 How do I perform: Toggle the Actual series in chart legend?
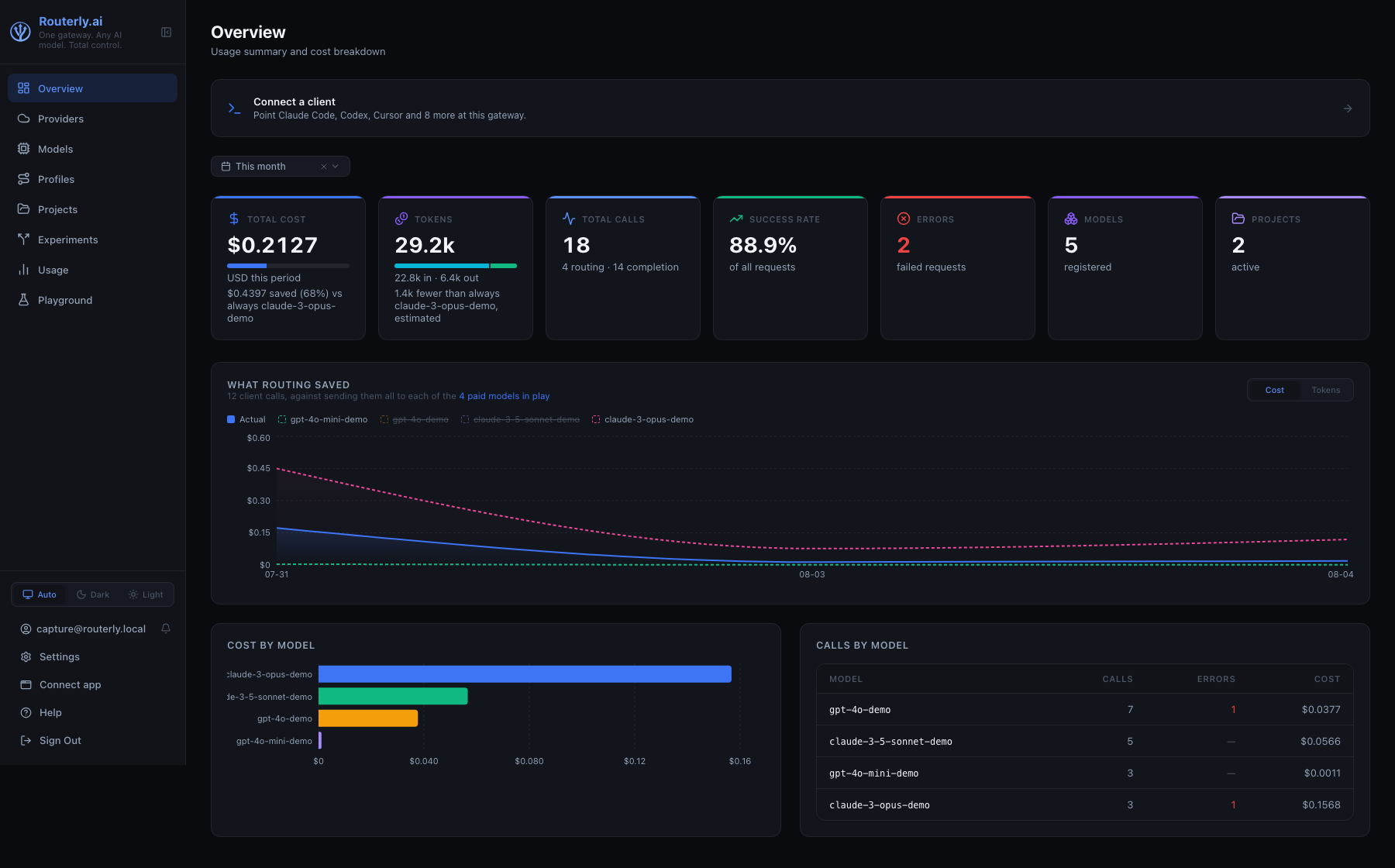click(246, 419)
